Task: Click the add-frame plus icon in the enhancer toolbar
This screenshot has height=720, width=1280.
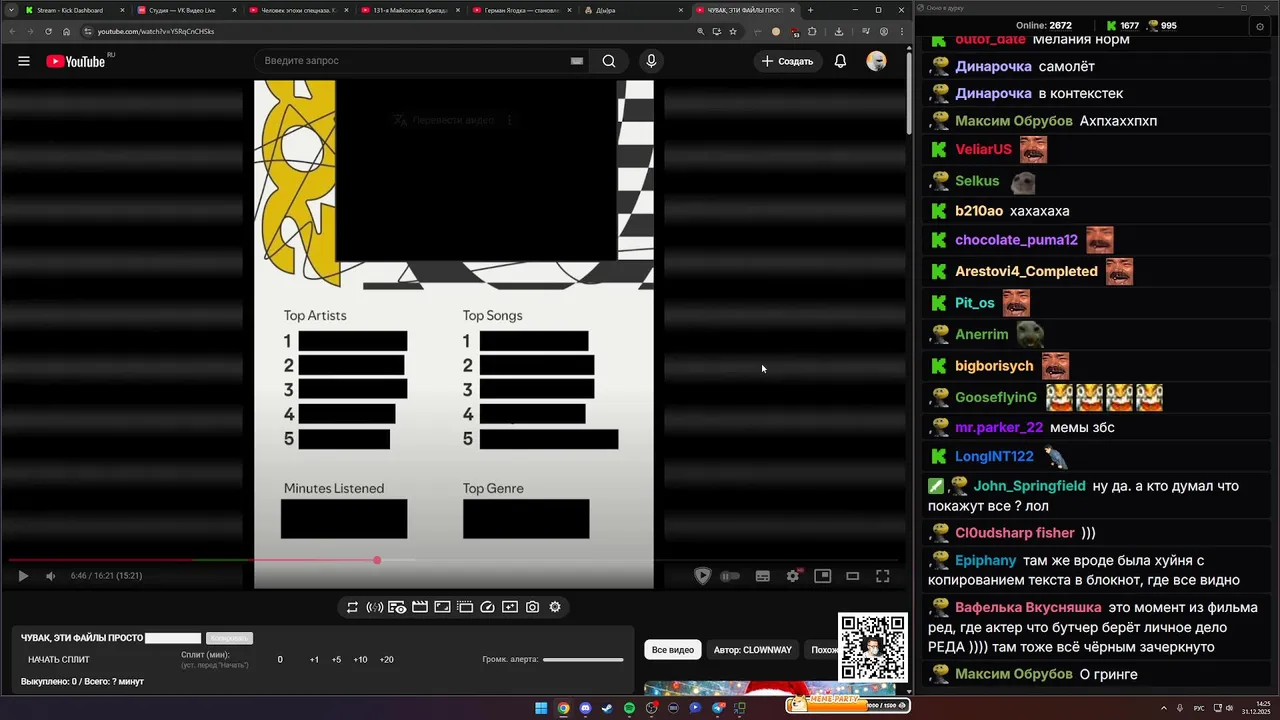Action: pyautogui.click(x=510, y=607)
